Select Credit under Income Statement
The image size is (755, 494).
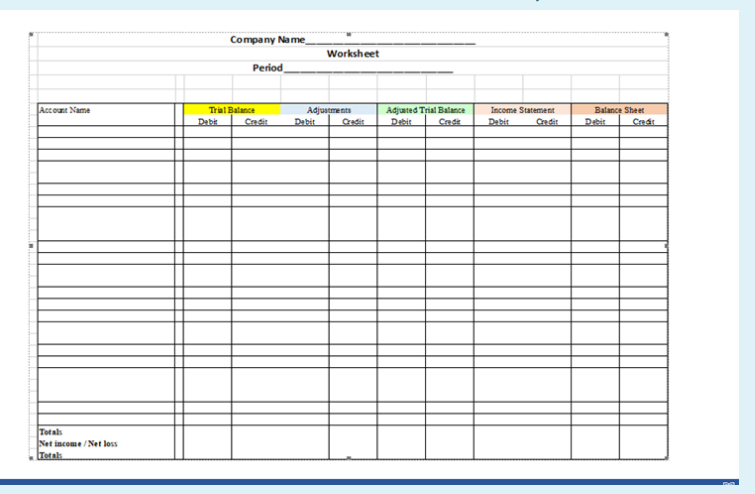click(547, 121)
